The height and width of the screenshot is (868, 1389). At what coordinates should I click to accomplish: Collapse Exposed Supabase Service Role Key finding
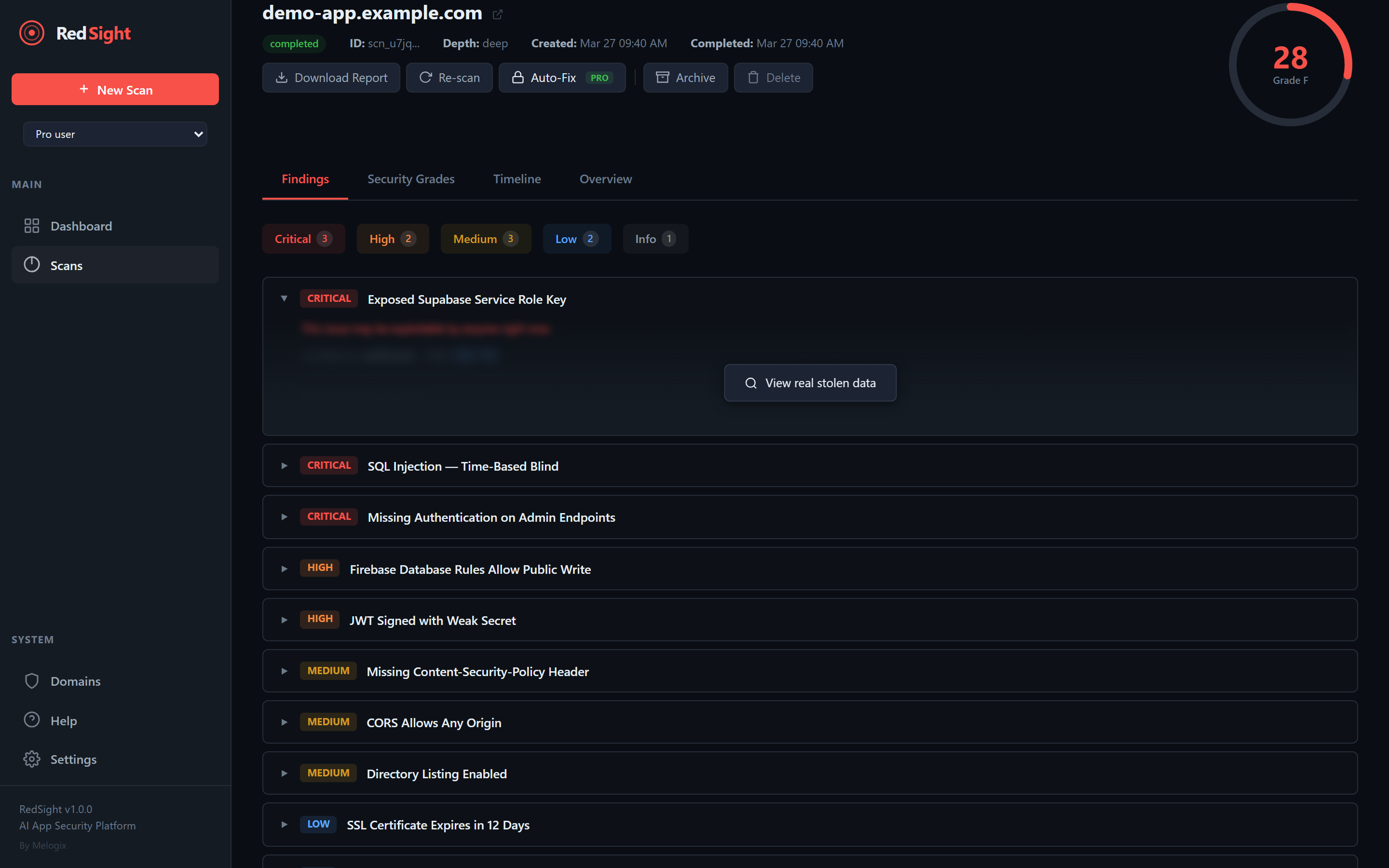(284, 298)
